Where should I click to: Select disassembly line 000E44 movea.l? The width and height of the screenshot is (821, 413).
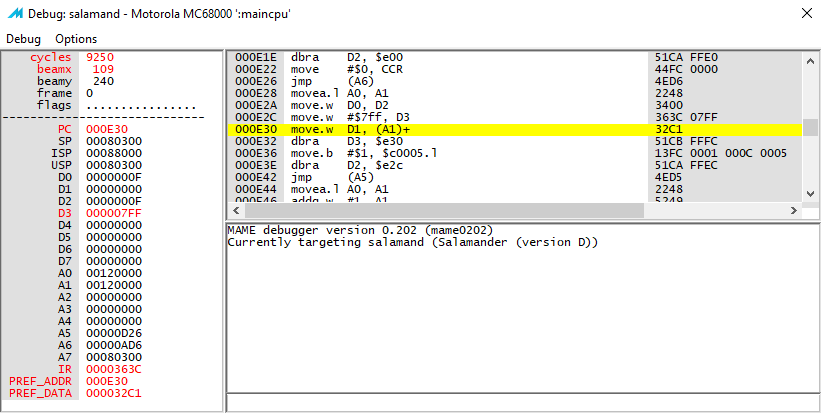coord(515,189)
